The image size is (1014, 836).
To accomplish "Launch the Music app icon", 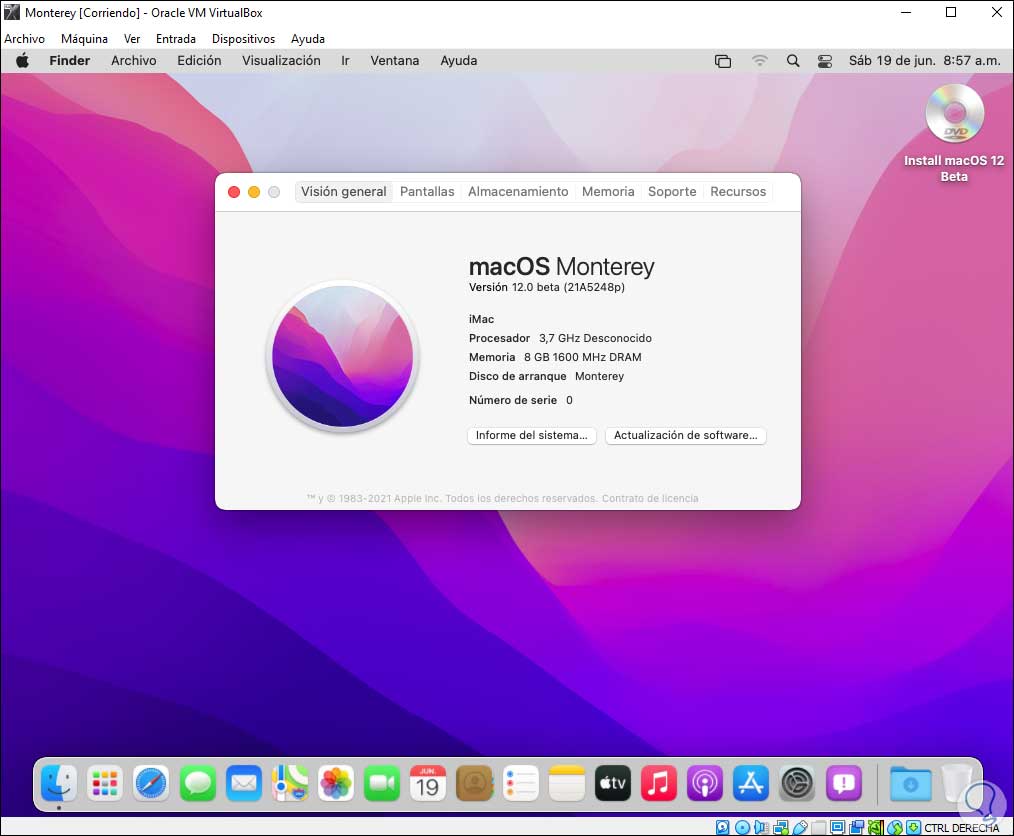I will 658,784.
